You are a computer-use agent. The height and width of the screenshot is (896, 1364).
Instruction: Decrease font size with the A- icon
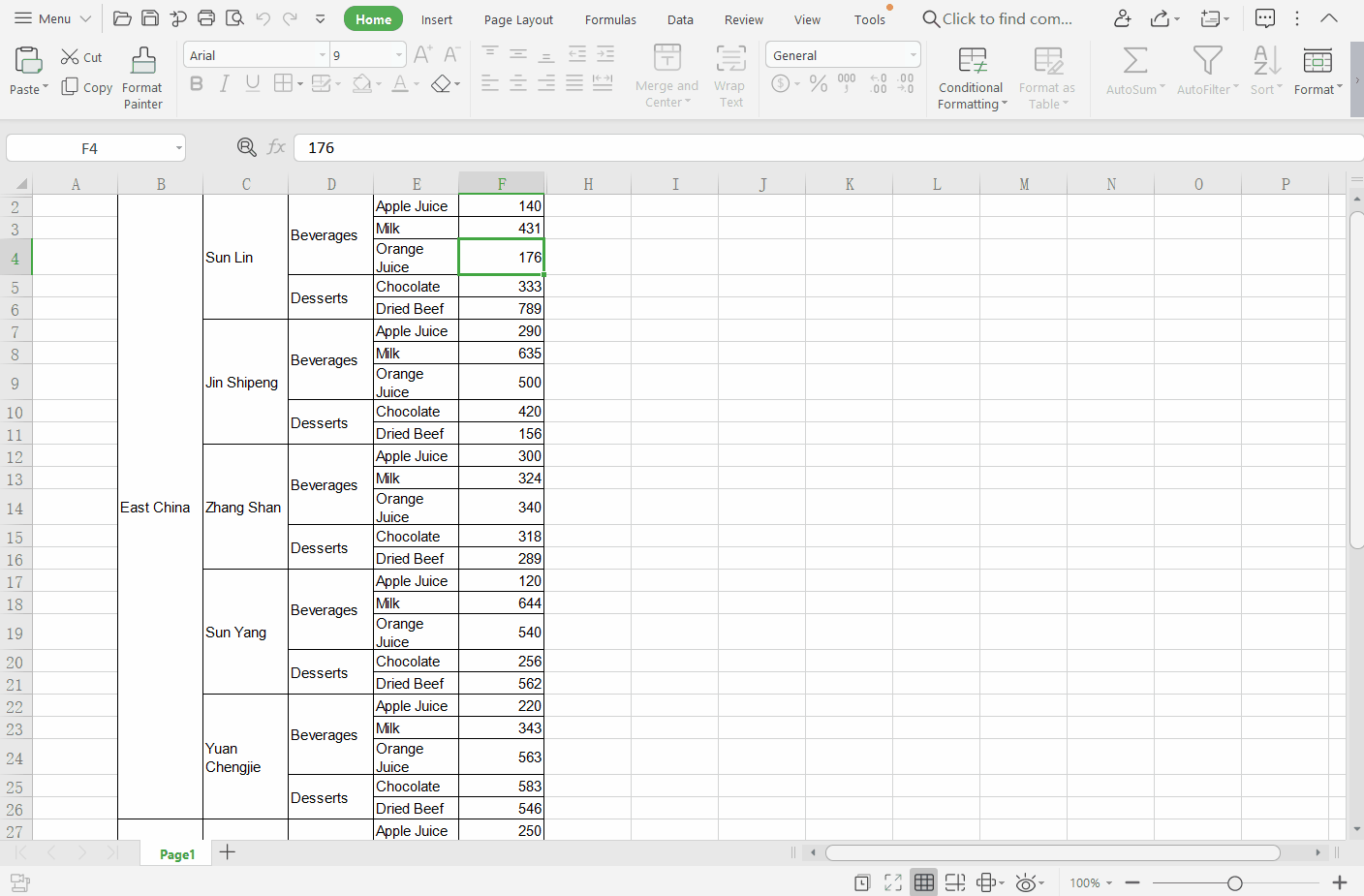coord(451,55)
